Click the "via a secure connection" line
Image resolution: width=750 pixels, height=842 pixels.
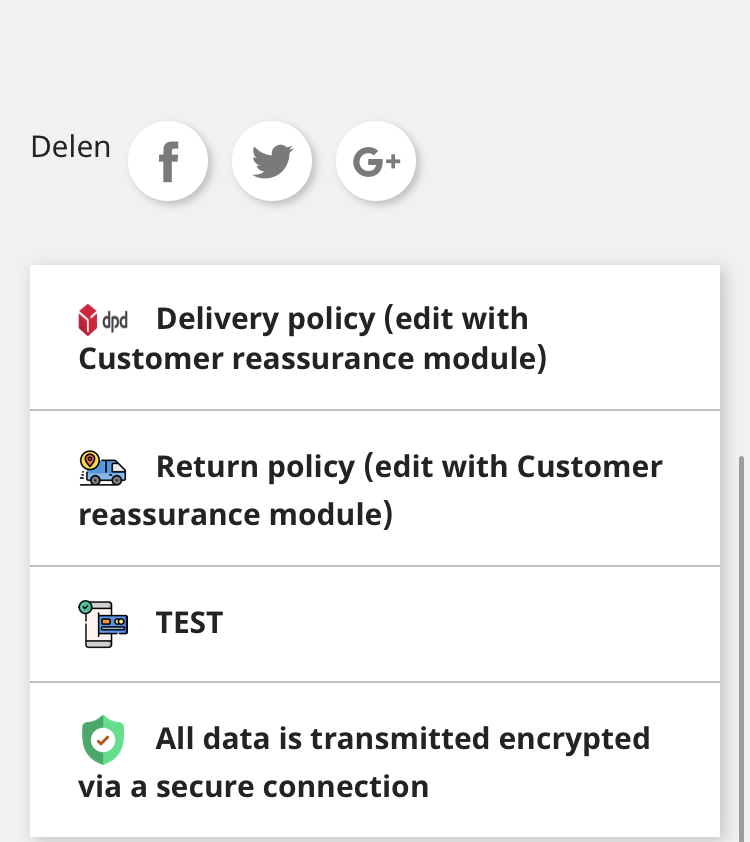253,787
